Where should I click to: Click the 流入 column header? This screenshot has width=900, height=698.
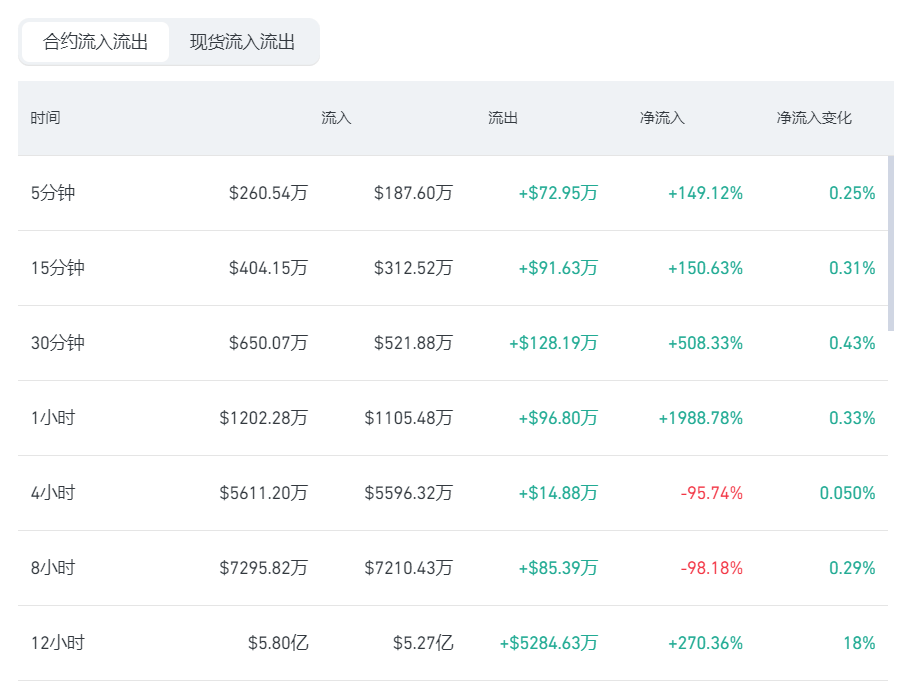(336, 118)
